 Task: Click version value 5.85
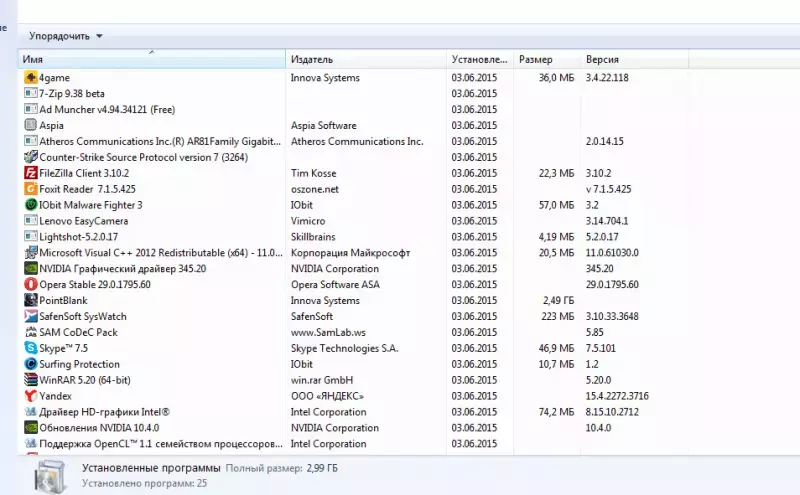594,332
